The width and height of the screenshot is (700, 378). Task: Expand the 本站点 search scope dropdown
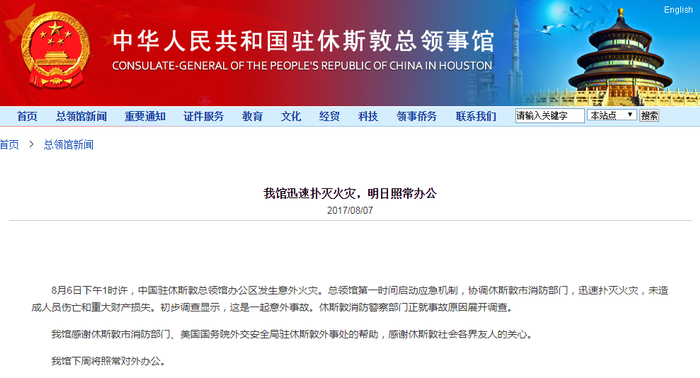tap(612, 115)
